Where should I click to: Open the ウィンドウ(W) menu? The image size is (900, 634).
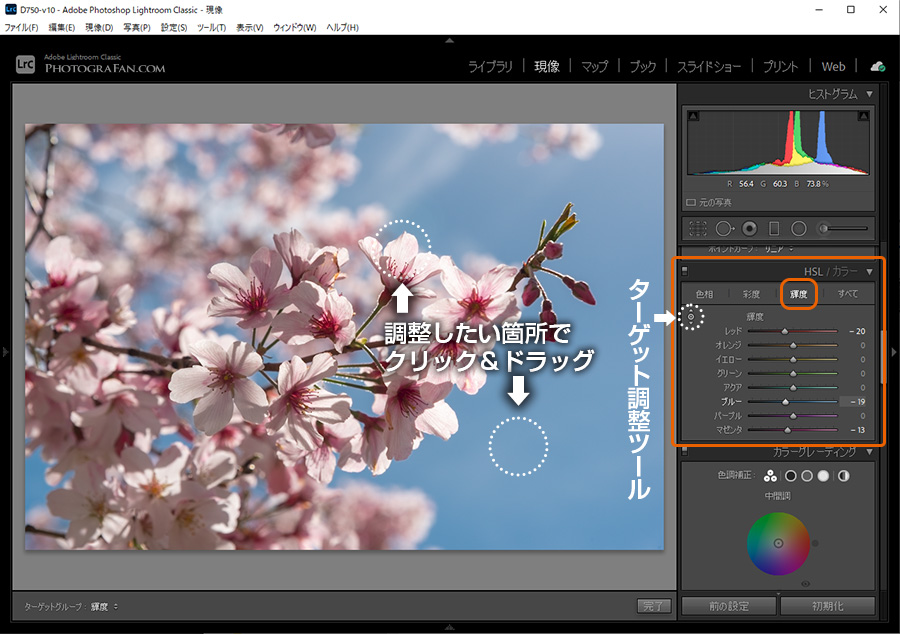pyautogui.click(x=294, y=28)
